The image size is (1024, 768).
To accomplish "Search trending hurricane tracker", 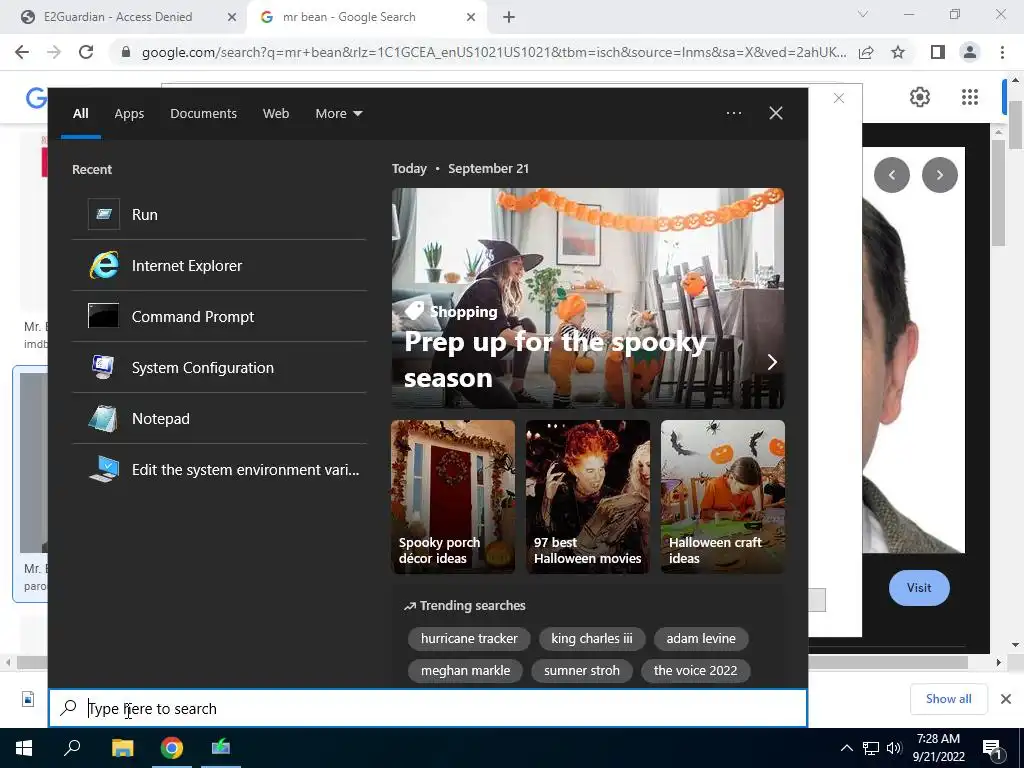I will pos(469,639).
